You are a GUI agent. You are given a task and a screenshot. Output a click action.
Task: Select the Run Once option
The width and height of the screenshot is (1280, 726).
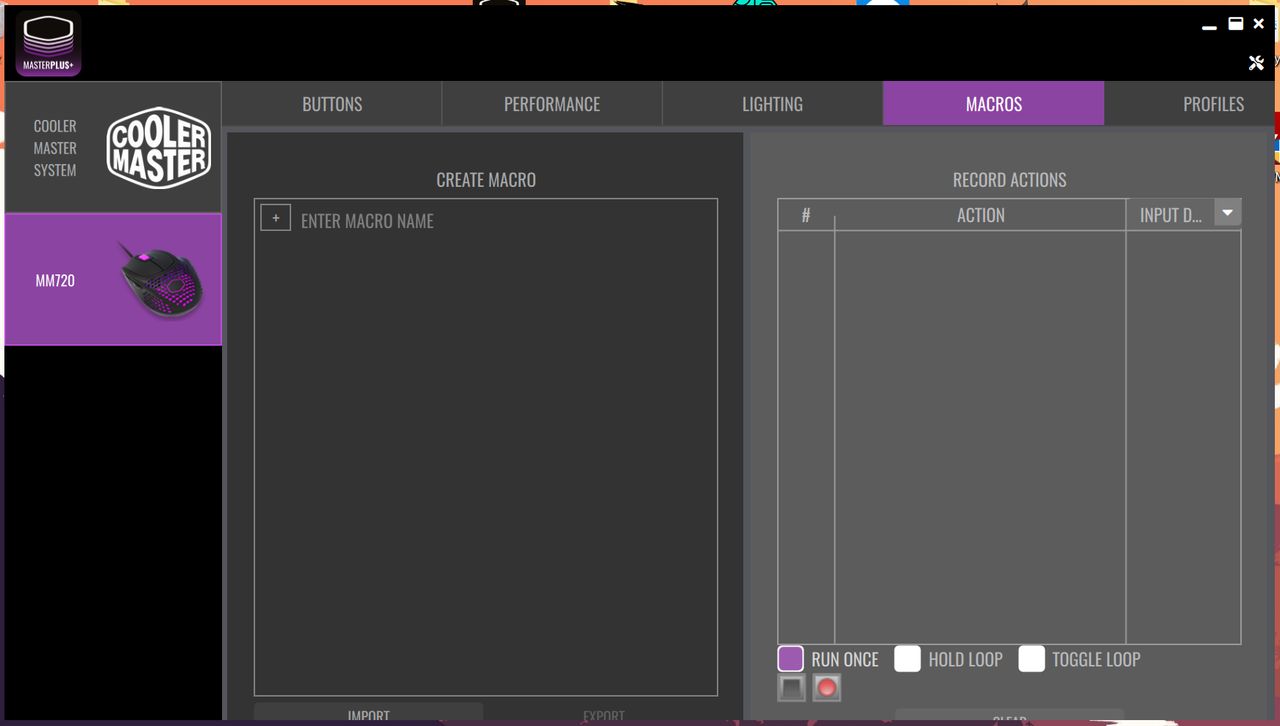click(790, 659)
